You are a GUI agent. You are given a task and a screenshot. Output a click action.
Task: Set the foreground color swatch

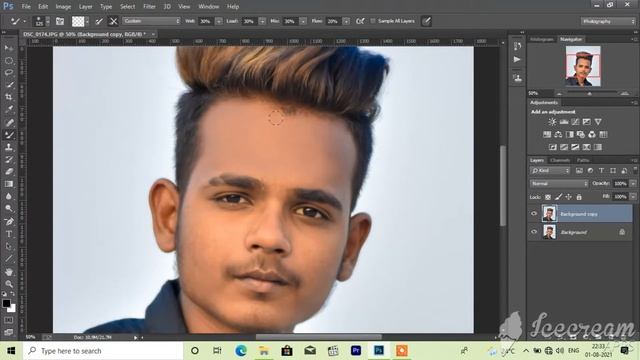(x=6, y=303)
